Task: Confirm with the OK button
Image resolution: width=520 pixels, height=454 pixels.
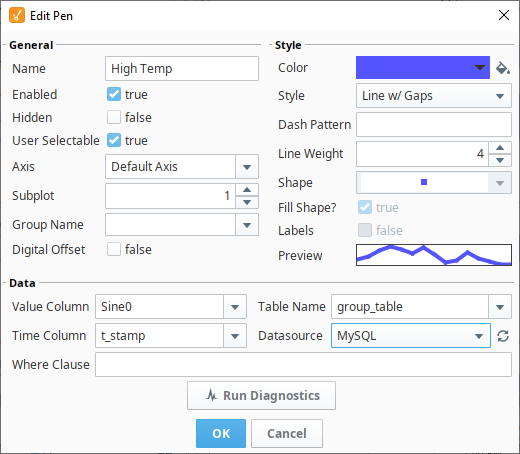Action: pyautogui.click(x=221, y=433)
